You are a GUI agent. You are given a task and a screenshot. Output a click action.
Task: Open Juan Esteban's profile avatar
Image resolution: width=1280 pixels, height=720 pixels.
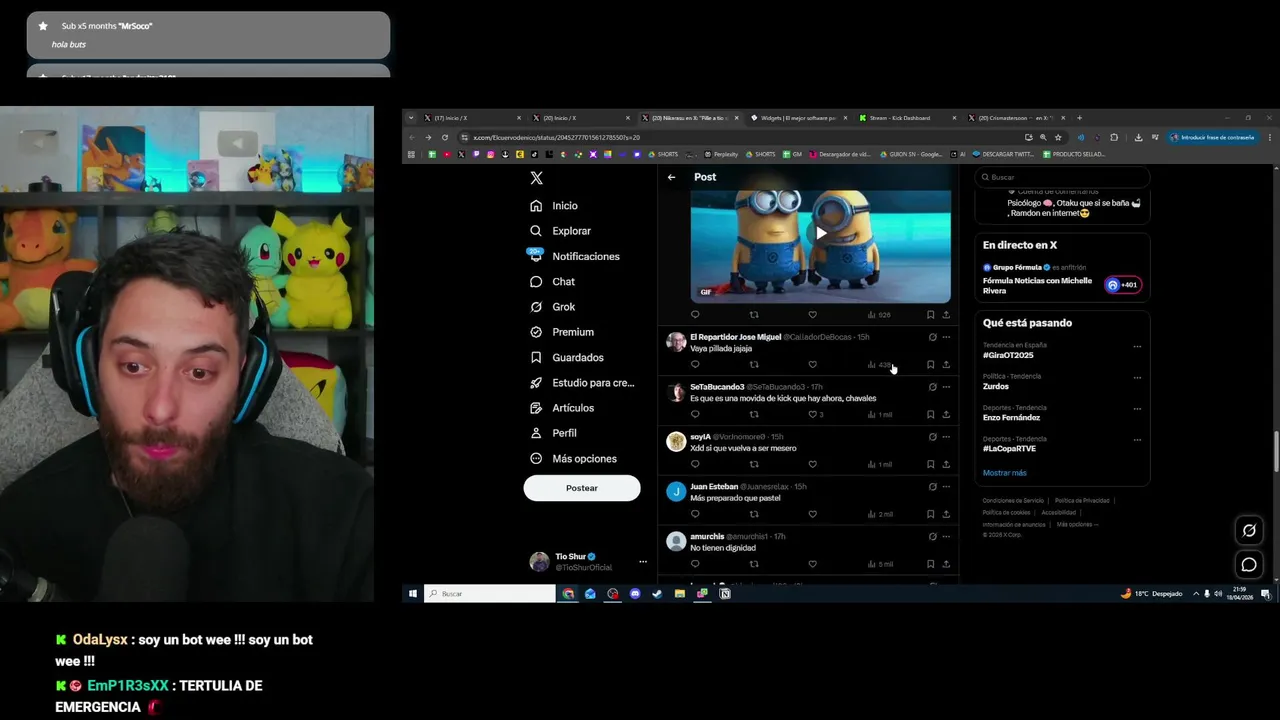[x=676, y=491]
